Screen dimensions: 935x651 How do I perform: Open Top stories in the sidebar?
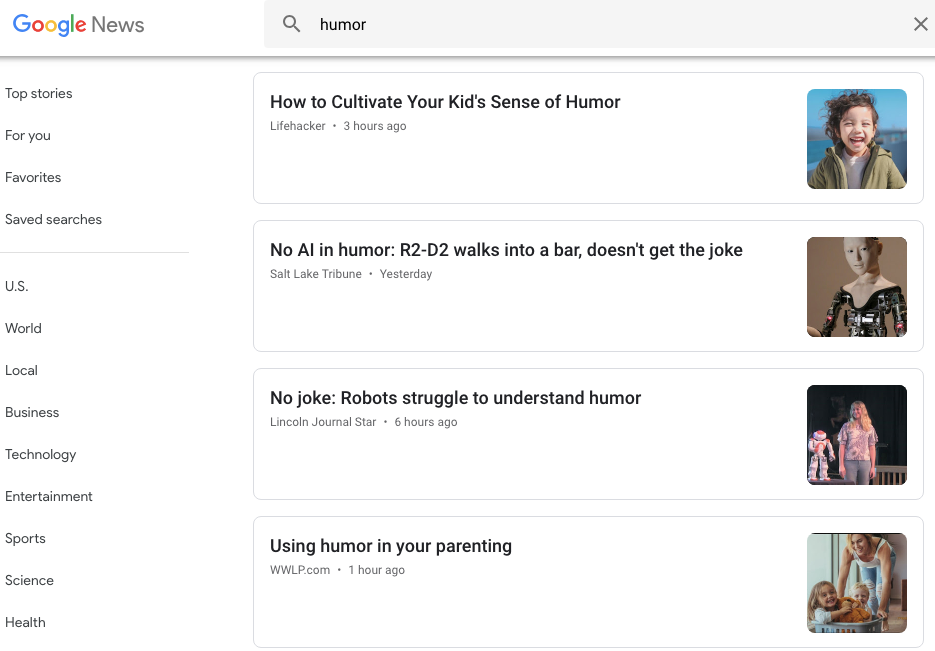click(x=39, y=94)
